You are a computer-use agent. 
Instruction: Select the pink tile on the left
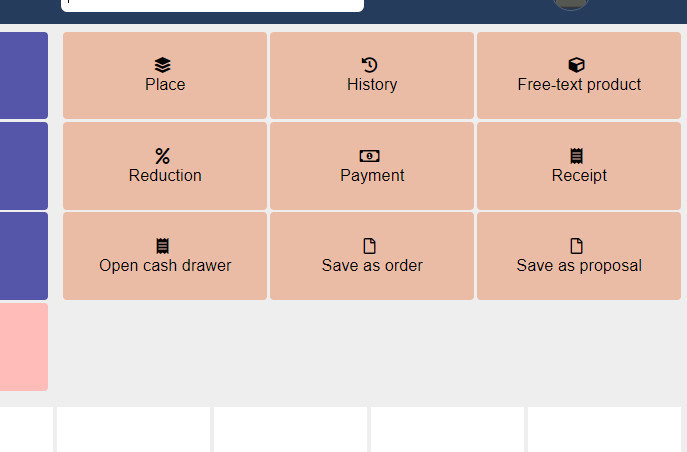coord(24,347)
